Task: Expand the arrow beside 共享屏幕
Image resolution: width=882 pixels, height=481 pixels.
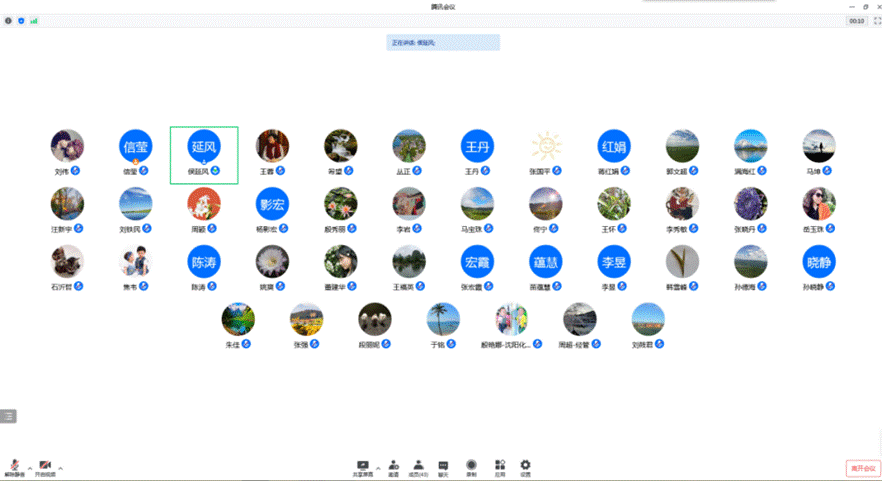Action: click(378, 468)
